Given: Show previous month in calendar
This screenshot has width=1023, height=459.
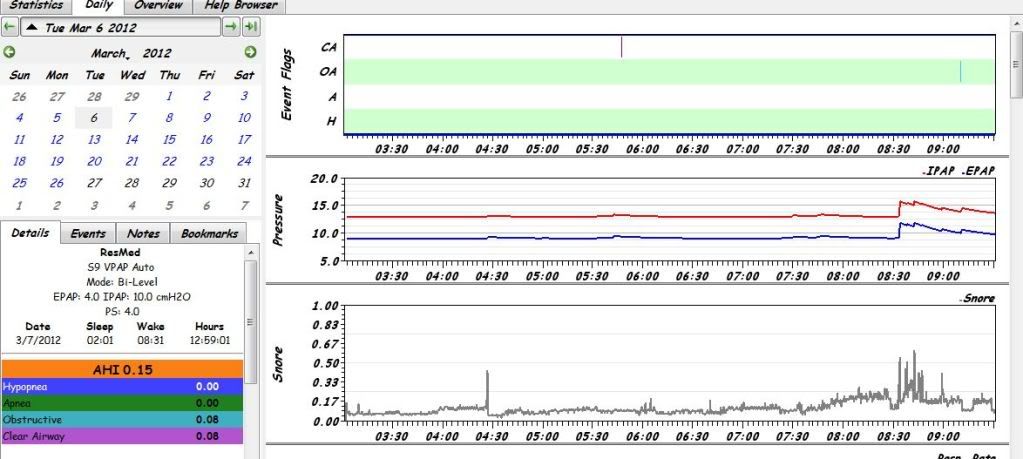Looking at the screenshot, I should [10, 52].
